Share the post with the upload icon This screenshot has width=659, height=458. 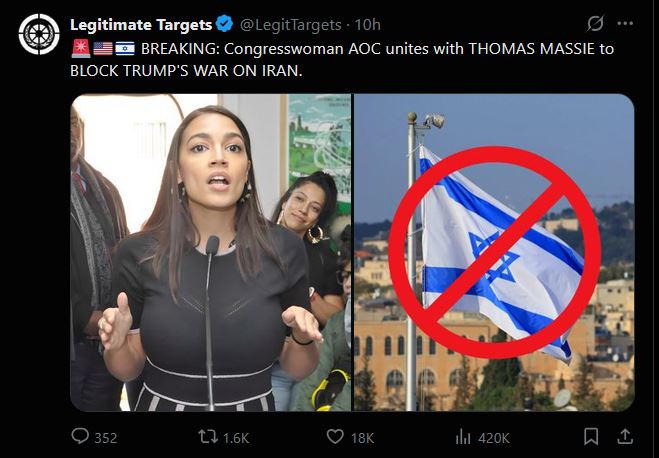point(625,436)
